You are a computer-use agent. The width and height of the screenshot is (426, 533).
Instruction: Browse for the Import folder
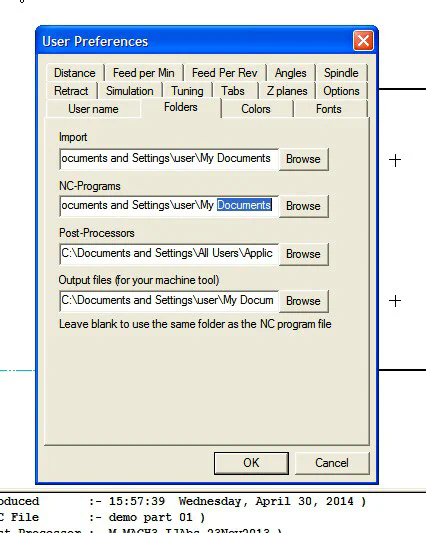pyautogui.click(x=303, y=159)
